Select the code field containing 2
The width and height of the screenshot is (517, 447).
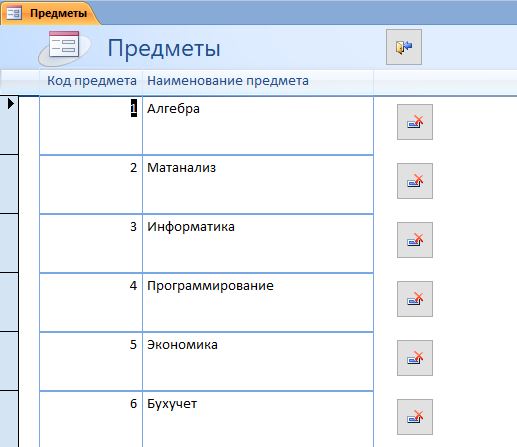(91, 184)
